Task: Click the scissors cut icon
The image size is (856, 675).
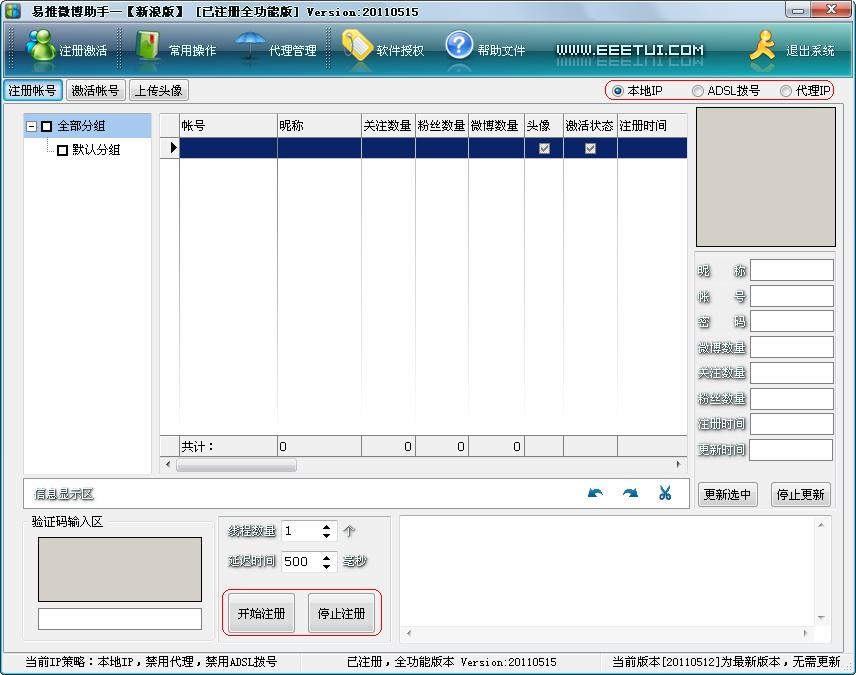Action: click(664, 493)
